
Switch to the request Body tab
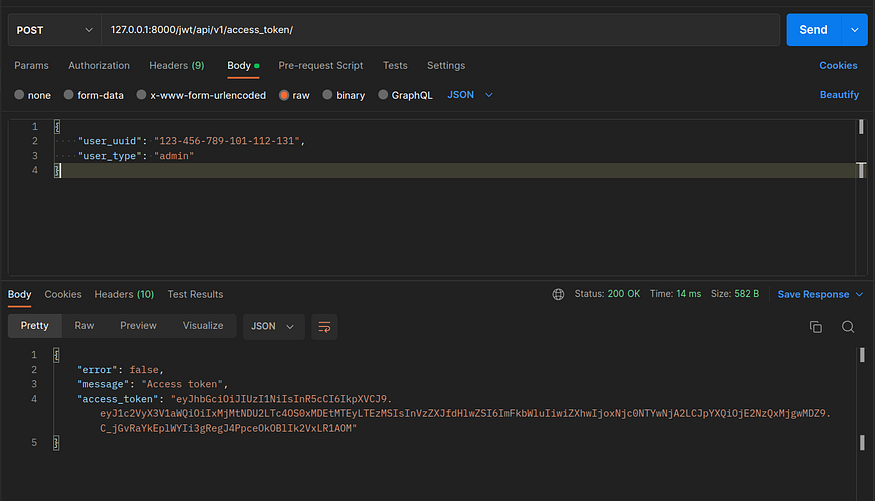[x=243, y=66]
